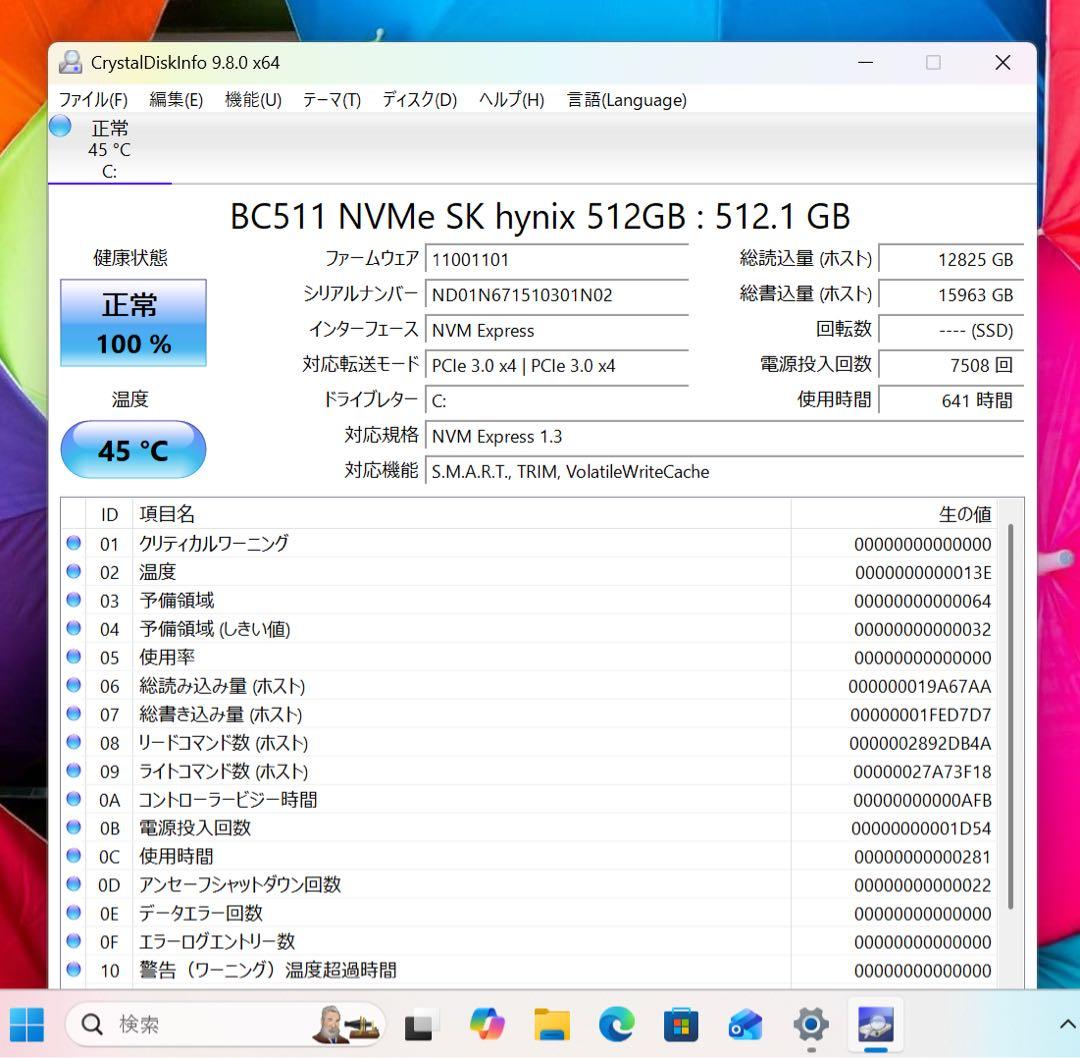Click the interface field NVM Express
The image size is (1080, 1058).
coord(557,331)
